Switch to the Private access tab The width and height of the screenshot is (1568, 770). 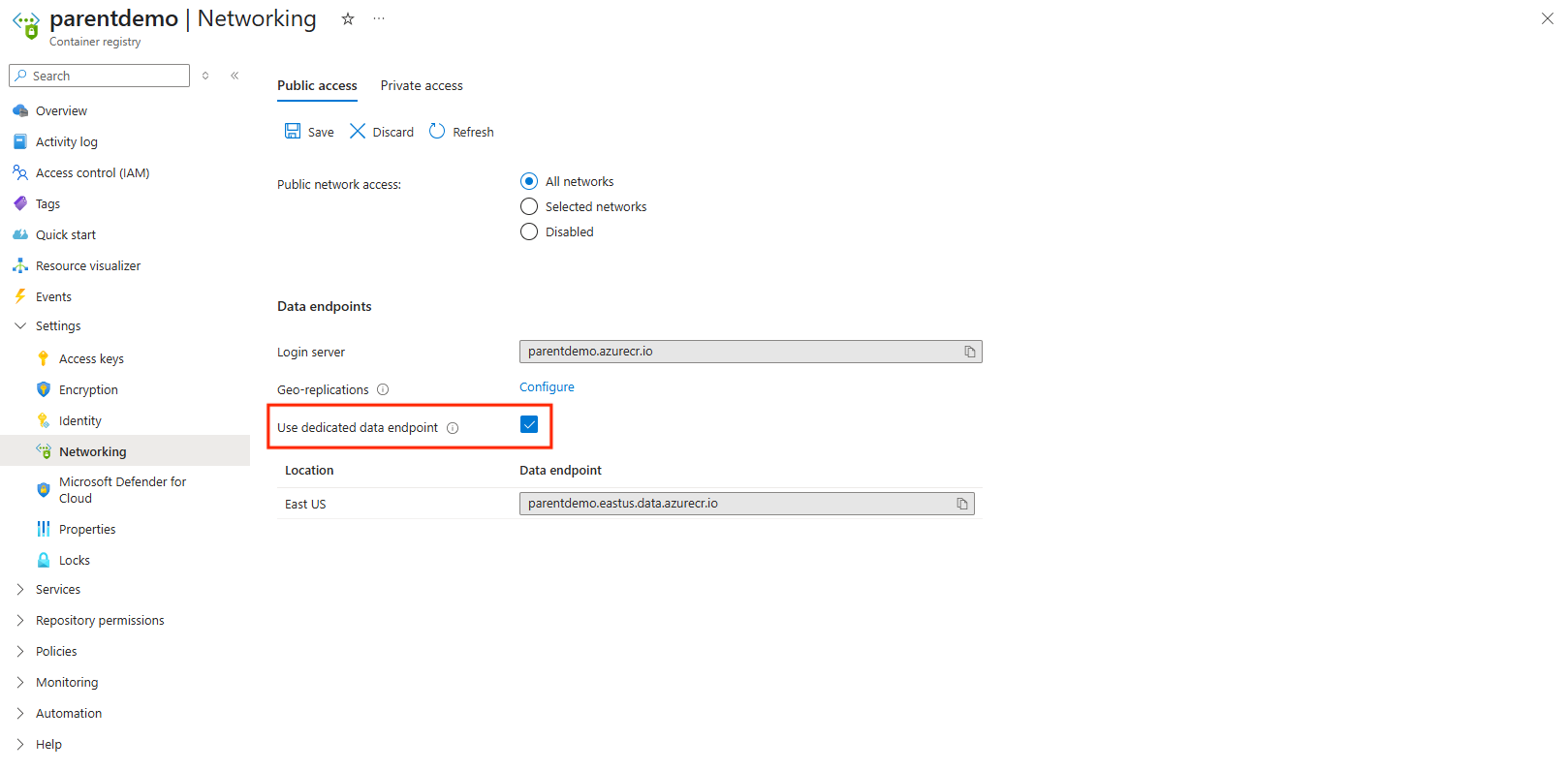click(x=422, y=85)
